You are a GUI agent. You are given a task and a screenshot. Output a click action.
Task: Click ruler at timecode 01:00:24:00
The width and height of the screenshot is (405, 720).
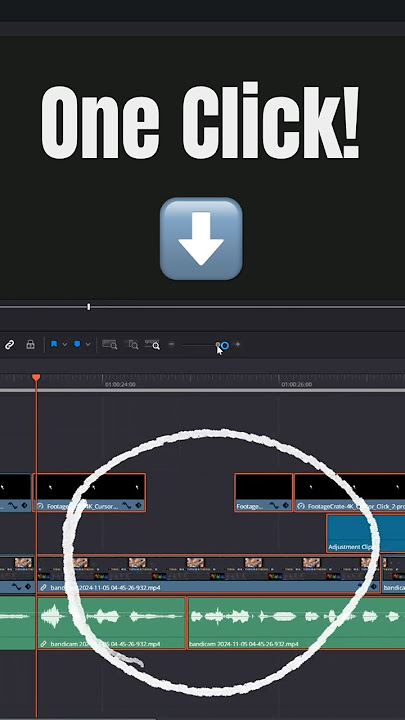click(120, 384)
